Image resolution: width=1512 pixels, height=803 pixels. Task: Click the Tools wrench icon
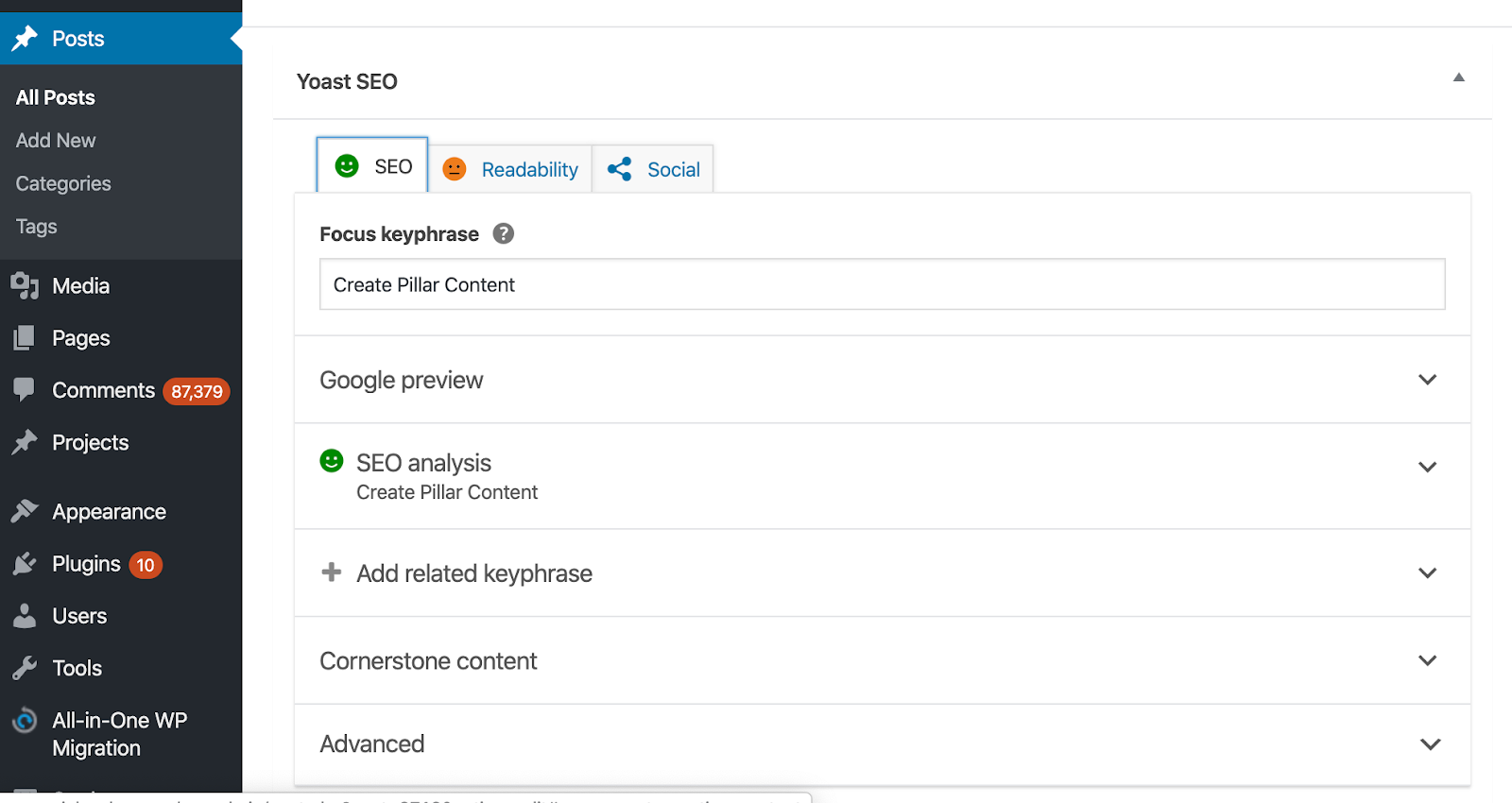tap(25, 668)
